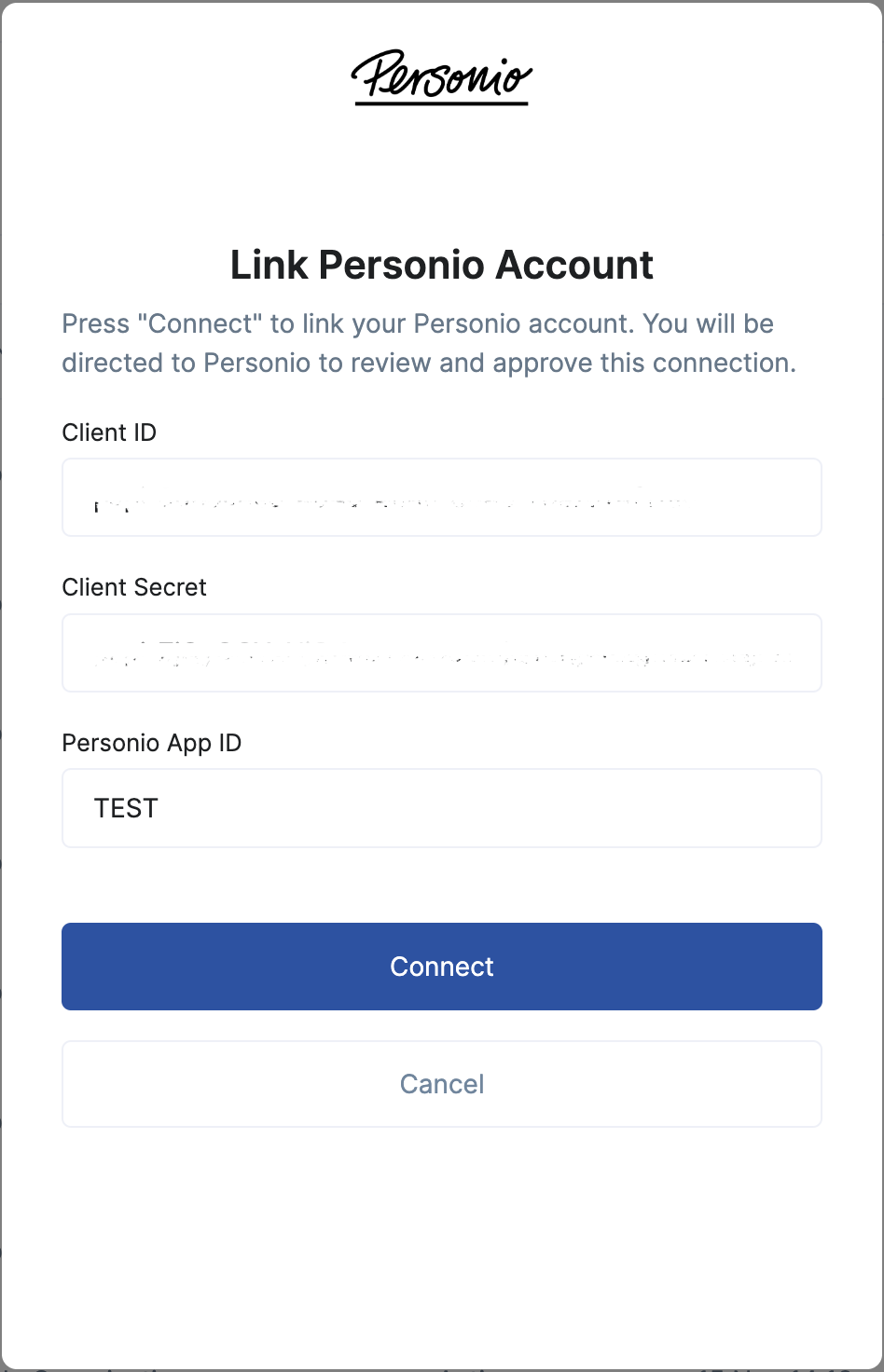Click the TEST value in Personio App ID
Image resolution: width=884 pixels, height=1372 pixels.
pos(125,807)
